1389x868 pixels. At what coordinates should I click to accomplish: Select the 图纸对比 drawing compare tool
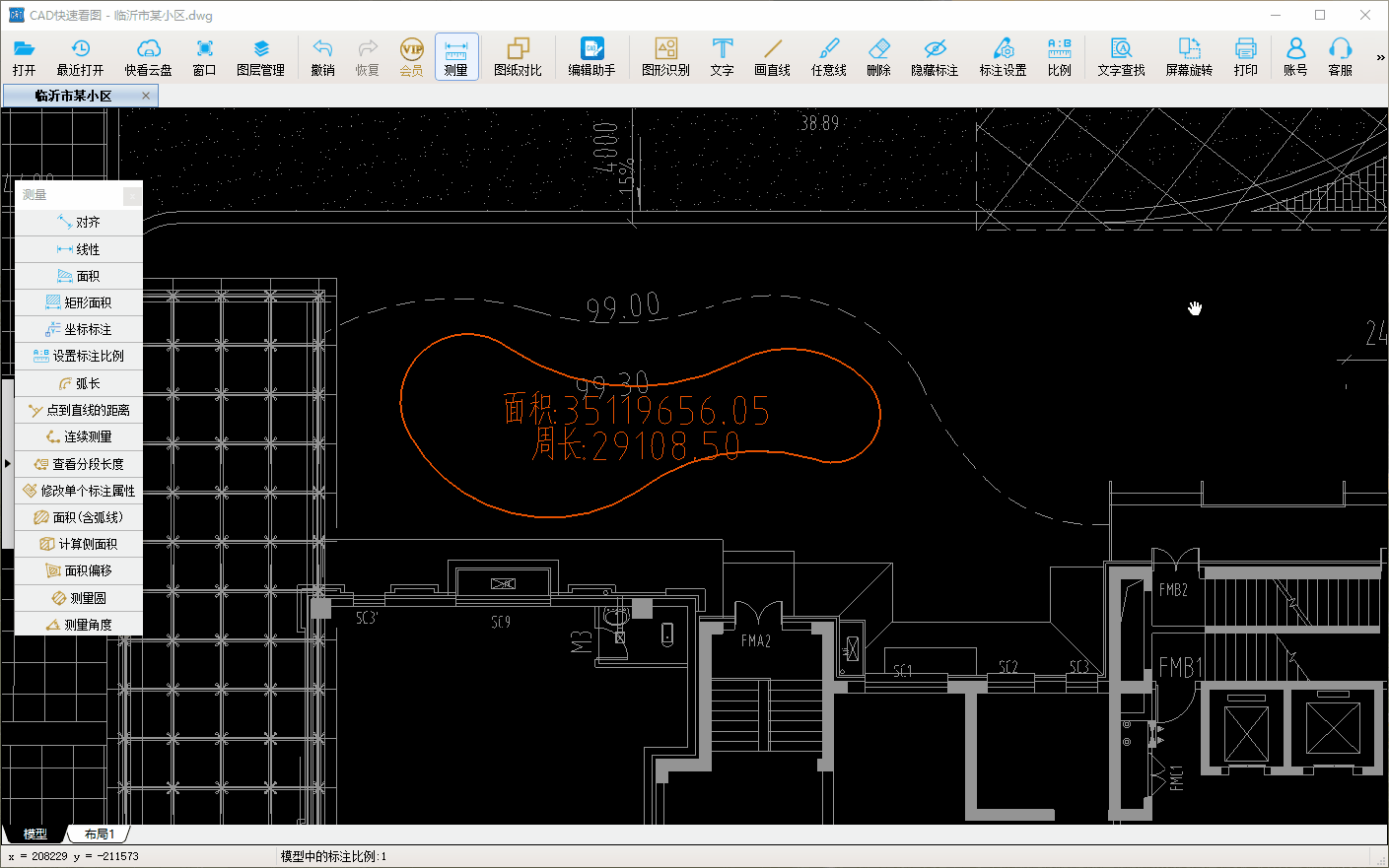tap(518, 57)
